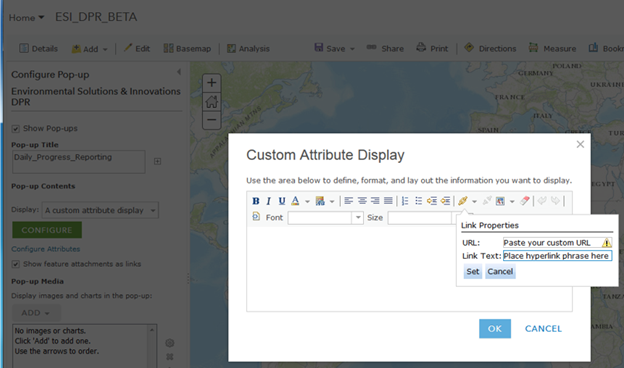This screenshot has width=624, height=368.
Task: Open the Analysis tool
Action: (248, 49)
